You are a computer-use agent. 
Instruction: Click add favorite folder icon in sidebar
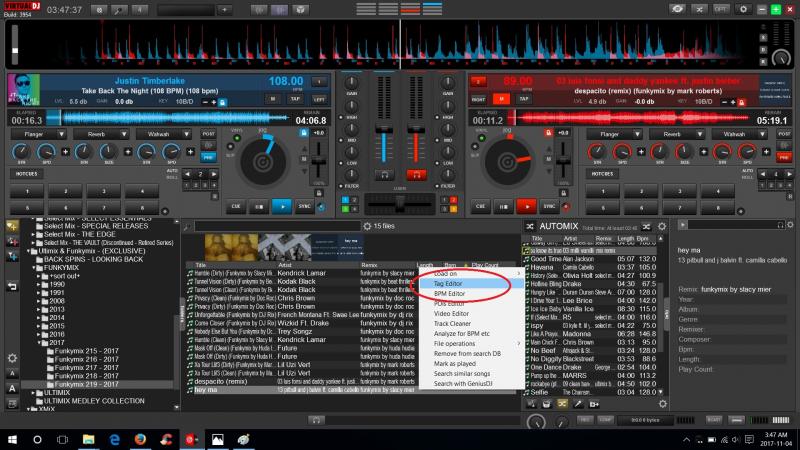pos(12,227)
